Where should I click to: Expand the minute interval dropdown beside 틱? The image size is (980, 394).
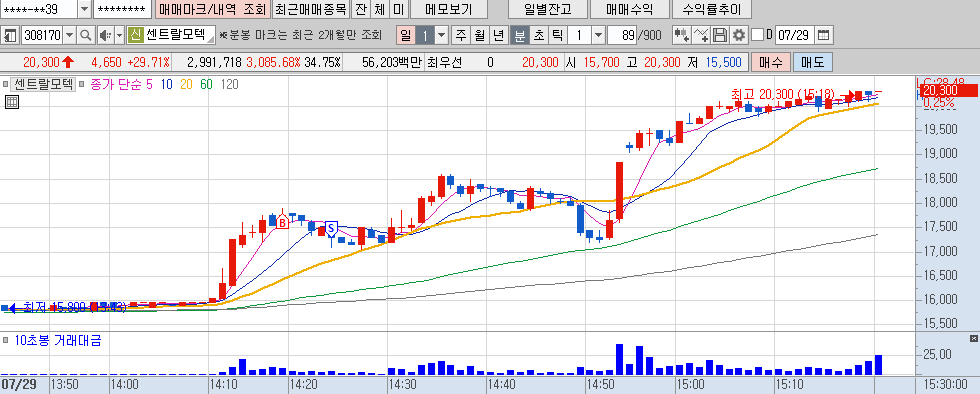[x=598, y=35]
